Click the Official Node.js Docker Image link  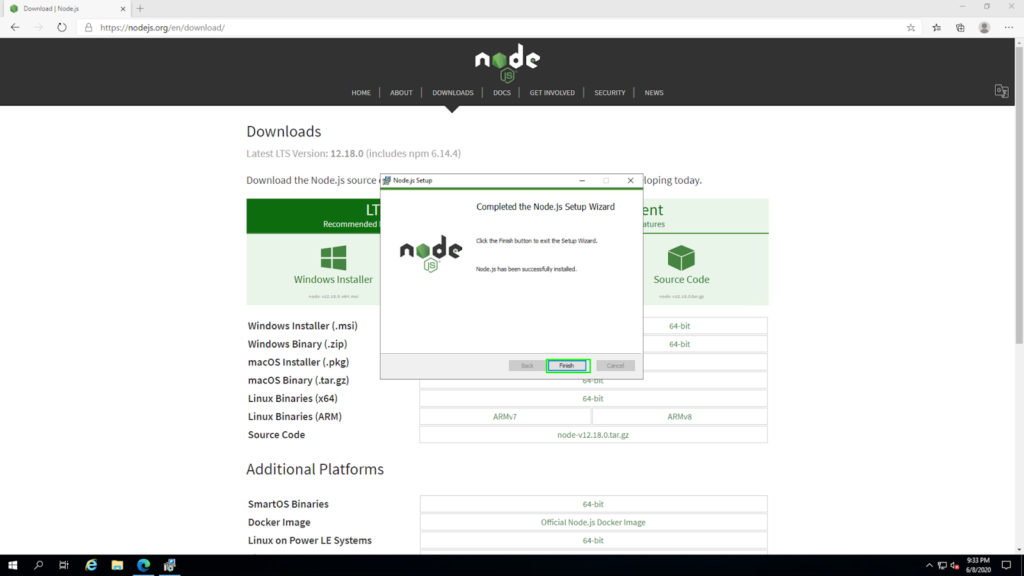592,521
